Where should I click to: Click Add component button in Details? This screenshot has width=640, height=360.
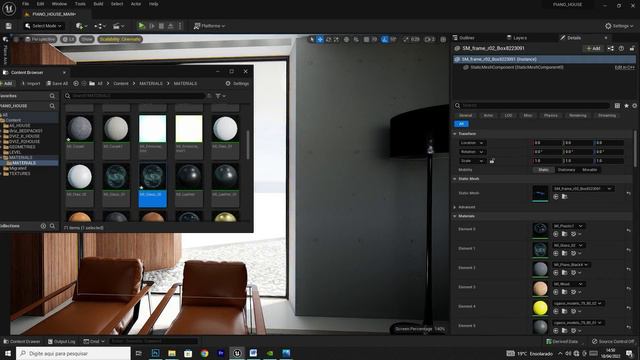593,49
